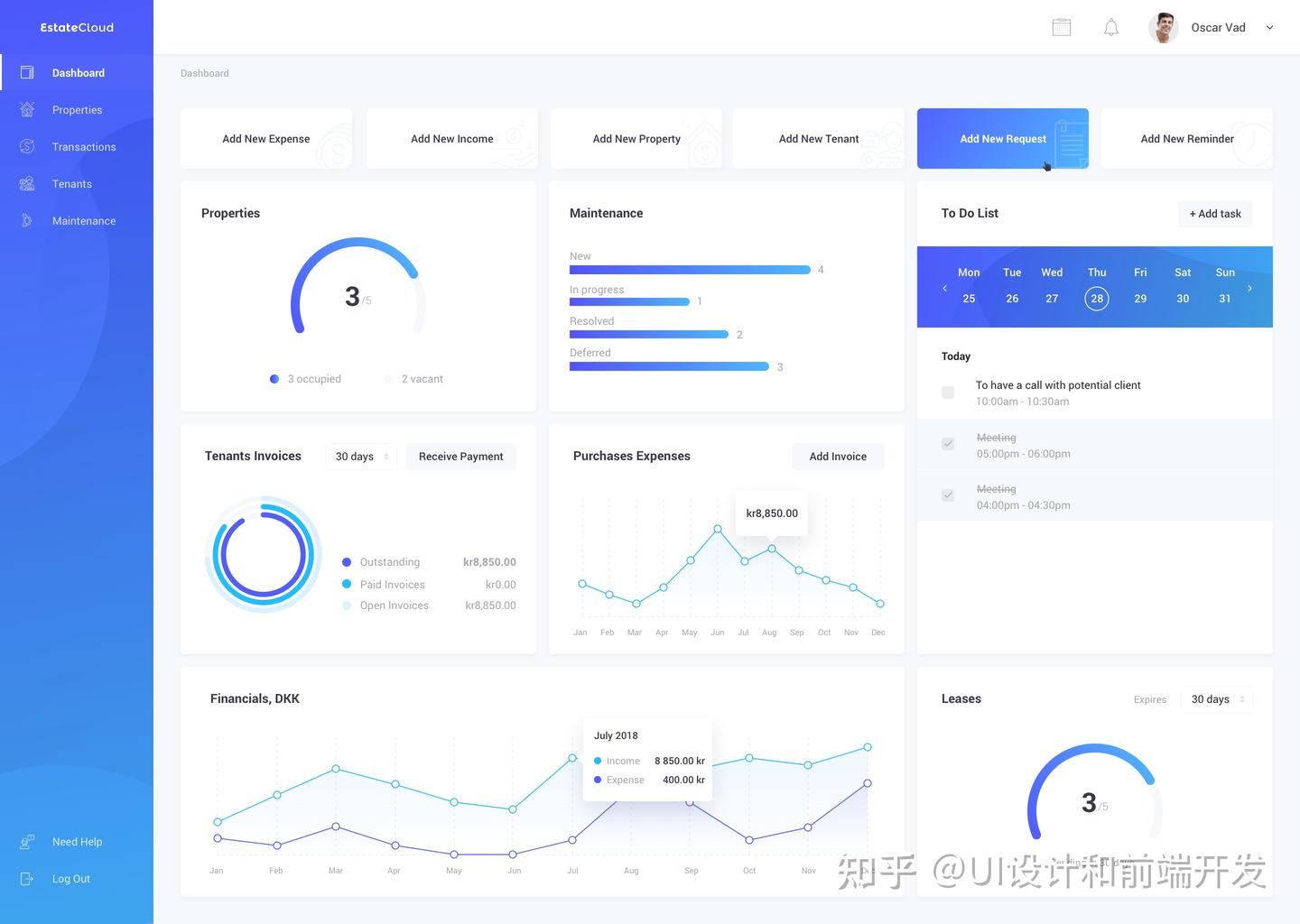Image resolution: width=1300 pixels, height=924 pixels.
Task: Click the + Add task button
Action: pyautogui.click(x=1215, y=214)
